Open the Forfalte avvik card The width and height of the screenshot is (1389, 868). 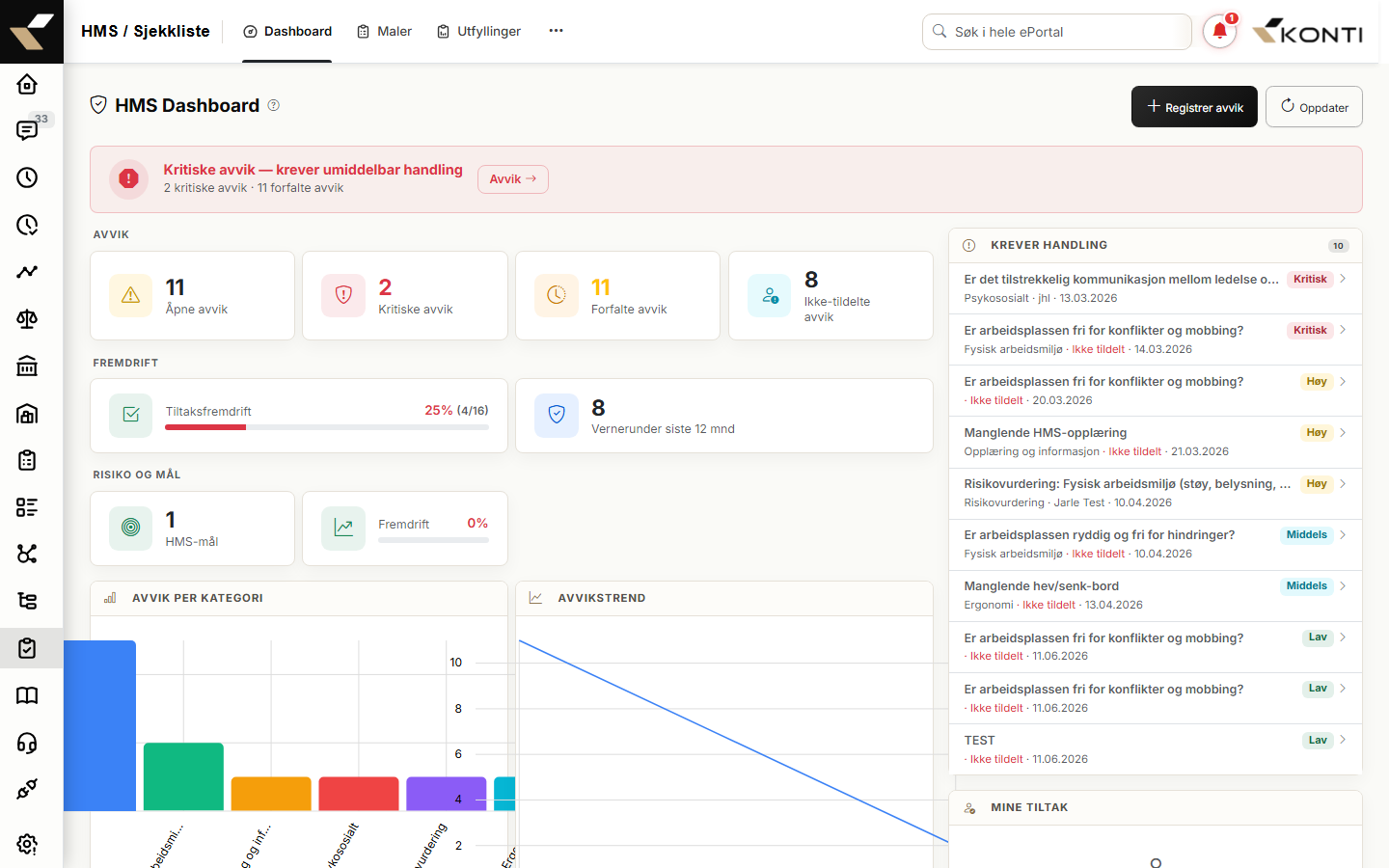point(617,295)
